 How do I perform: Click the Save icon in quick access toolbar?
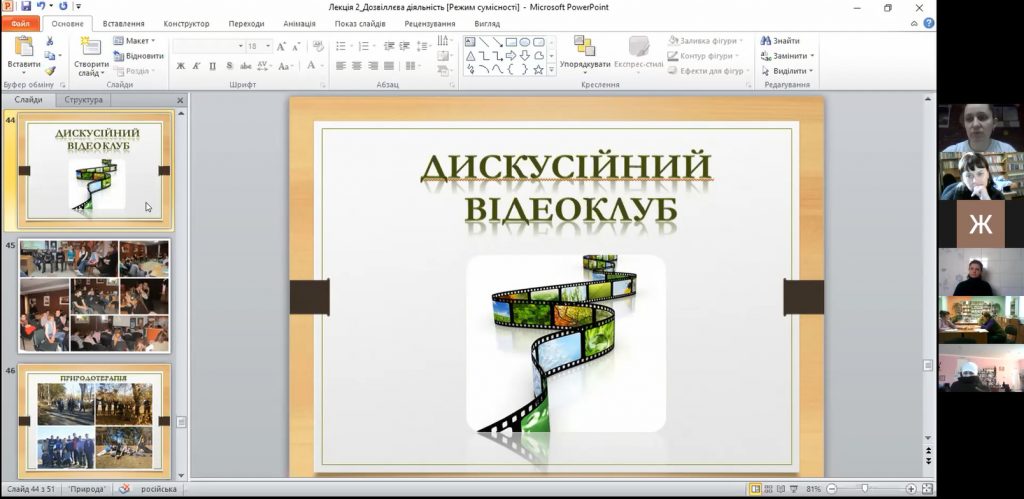[26, 6]
